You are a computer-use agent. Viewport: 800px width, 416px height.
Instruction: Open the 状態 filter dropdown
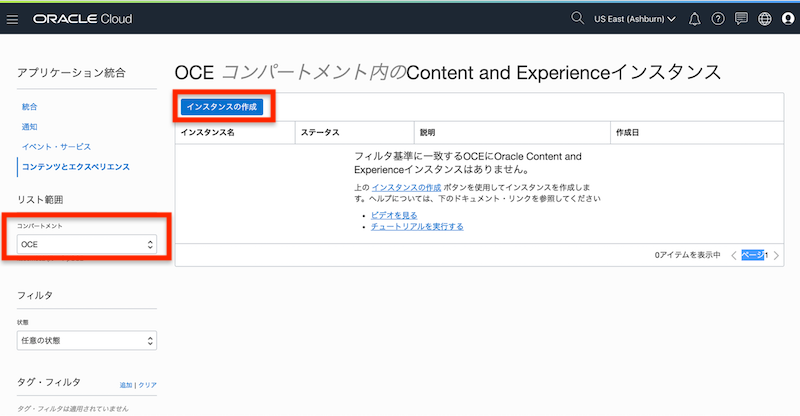point(87,341)
